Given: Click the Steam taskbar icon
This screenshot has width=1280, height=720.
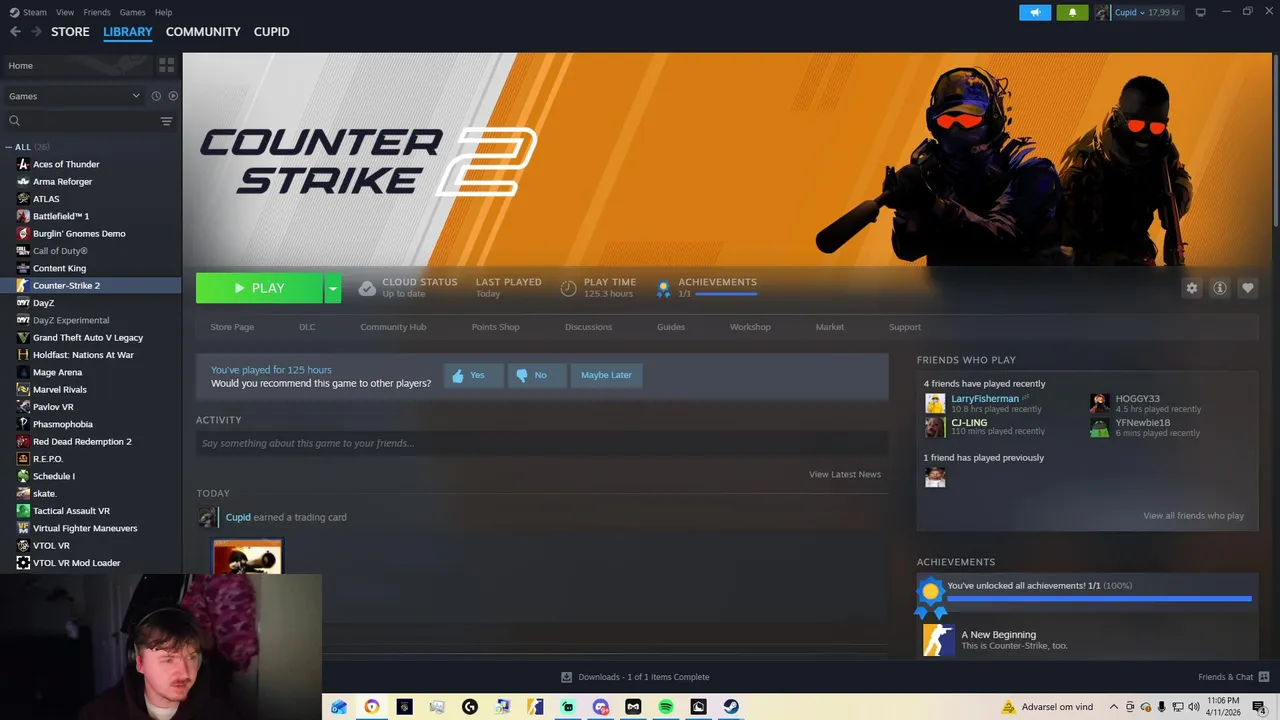Looking at the screenshot, I should 731,707.
